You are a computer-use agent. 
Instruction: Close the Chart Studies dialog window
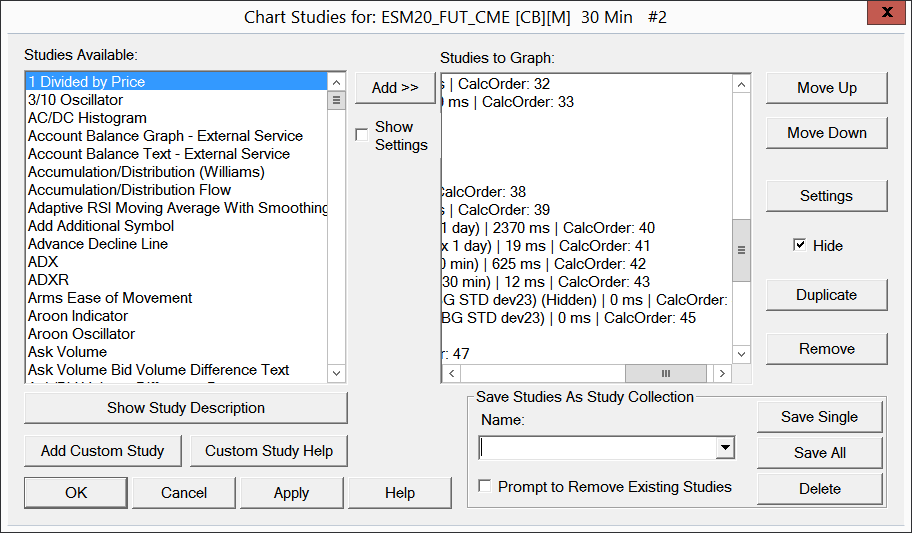[886, 16]
